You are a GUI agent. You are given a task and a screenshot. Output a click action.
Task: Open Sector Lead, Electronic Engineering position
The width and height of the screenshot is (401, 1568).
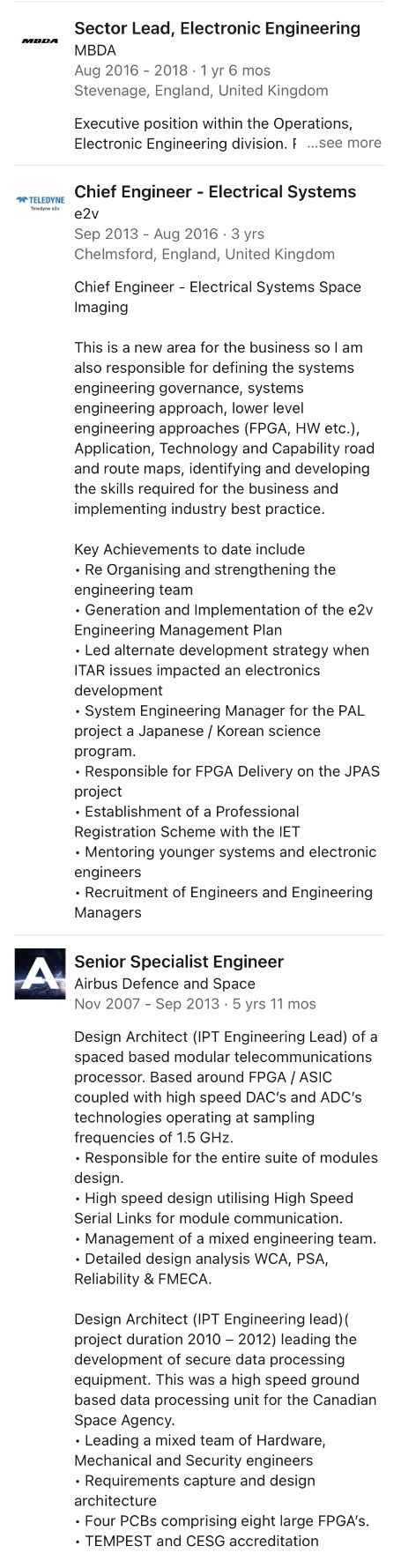[x=217, y=28]
